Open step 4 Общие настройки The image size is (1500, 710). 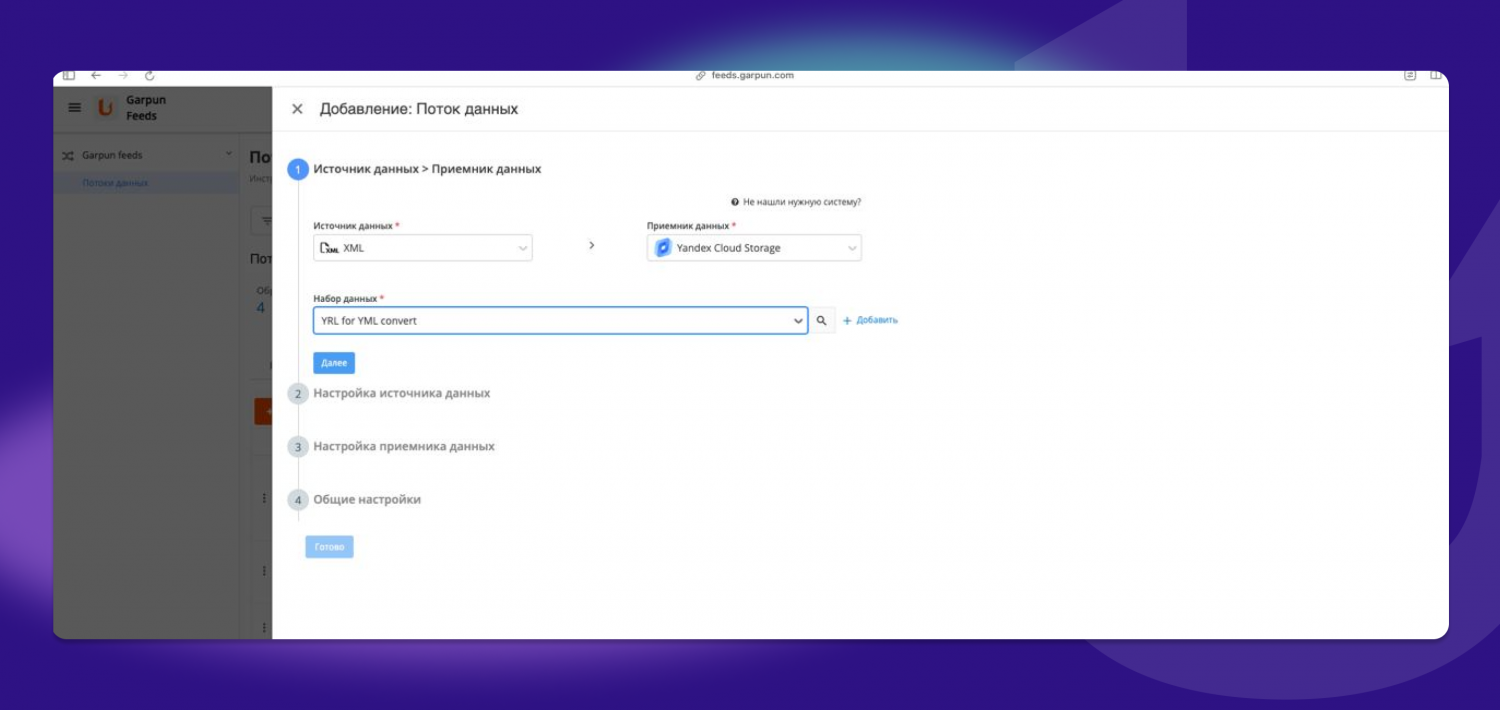[x=367, y=499]
